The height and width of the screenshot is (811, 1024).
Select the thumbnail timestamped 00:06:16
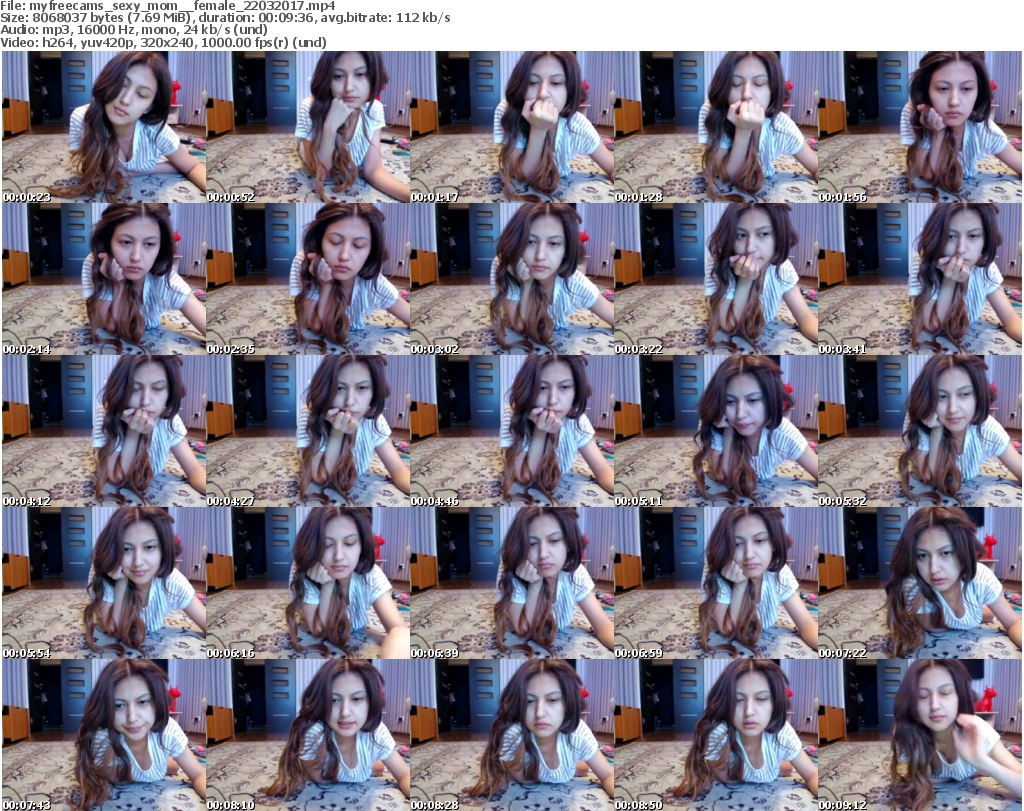[308, 583]
